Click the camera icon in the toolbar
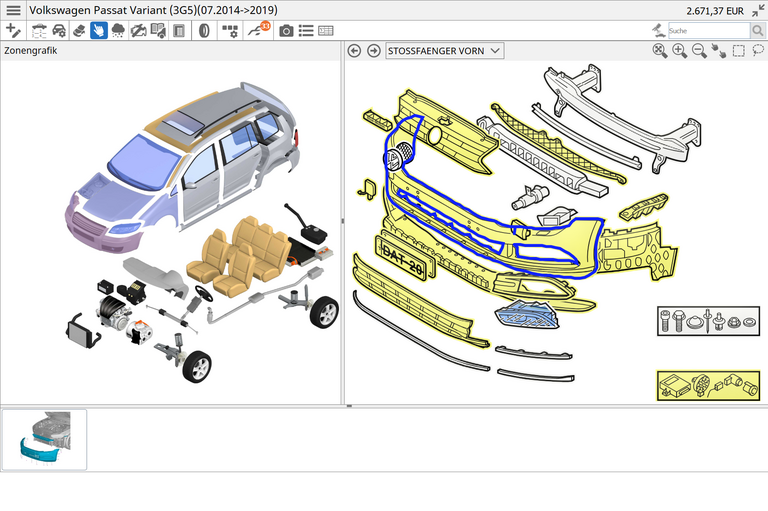Image resolution: width=768 pixels, height=511 pixels. point(286,31)
